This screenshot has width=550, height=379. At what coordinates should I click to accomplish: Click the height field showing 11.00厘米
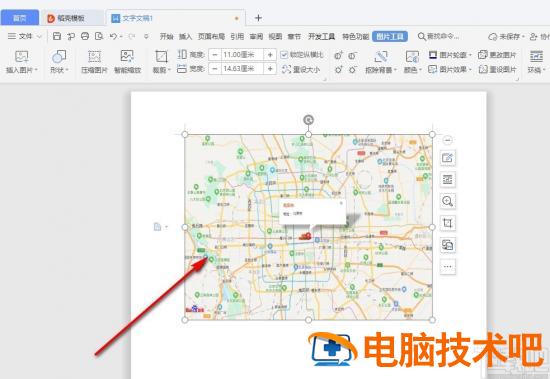(x=242, y=55)
